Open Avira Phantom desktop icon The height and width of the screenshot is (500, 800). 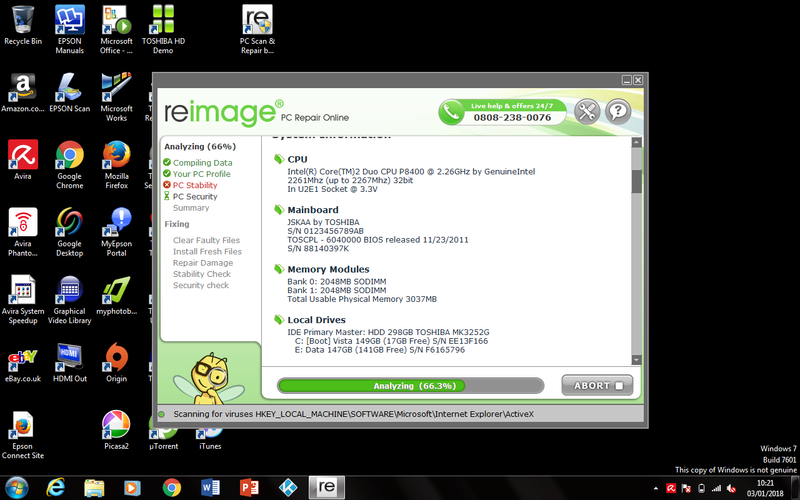[22, 232]
